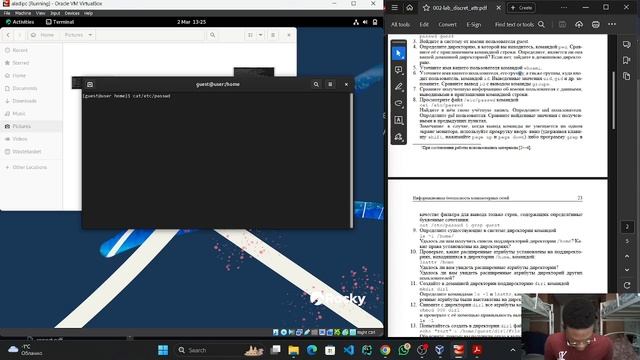Open the VirtualBox View menu
This screenshot has width=640, height=360.
click(x=40, y=13)
